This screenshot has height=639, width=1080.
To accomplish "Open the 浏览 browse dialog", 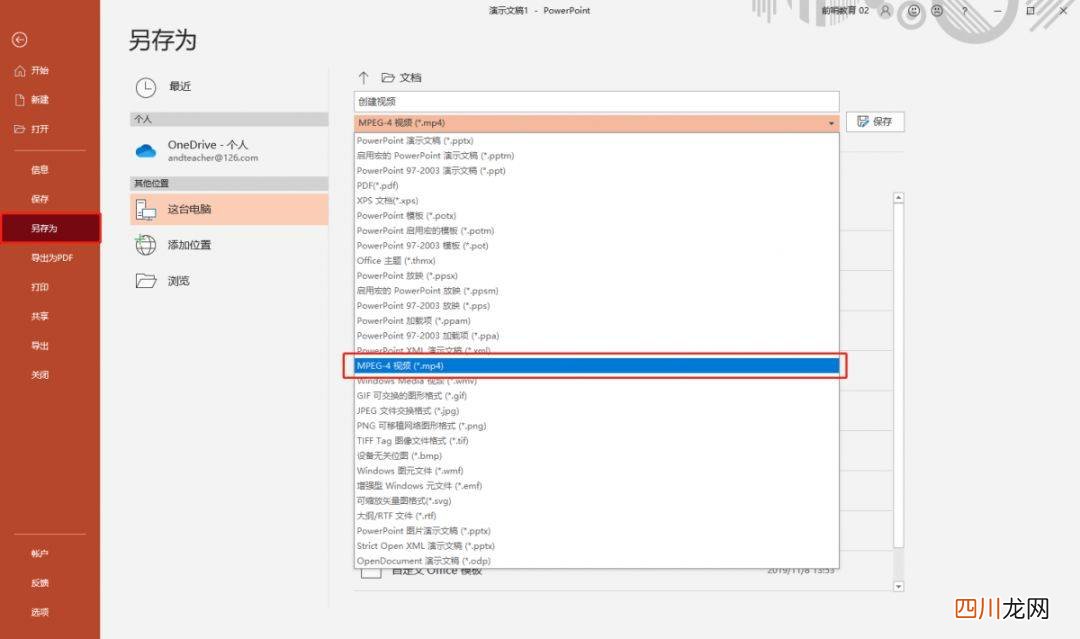I will 229,280.
